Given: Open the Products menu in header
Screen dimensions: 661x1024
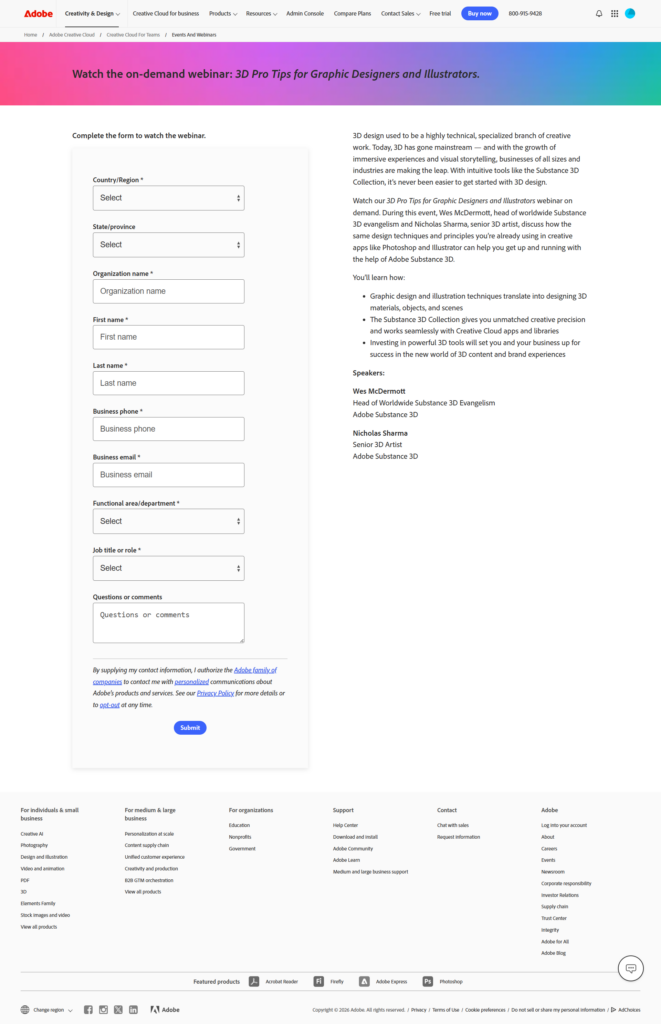Looking at the screenshot, I should pos(222,14).
